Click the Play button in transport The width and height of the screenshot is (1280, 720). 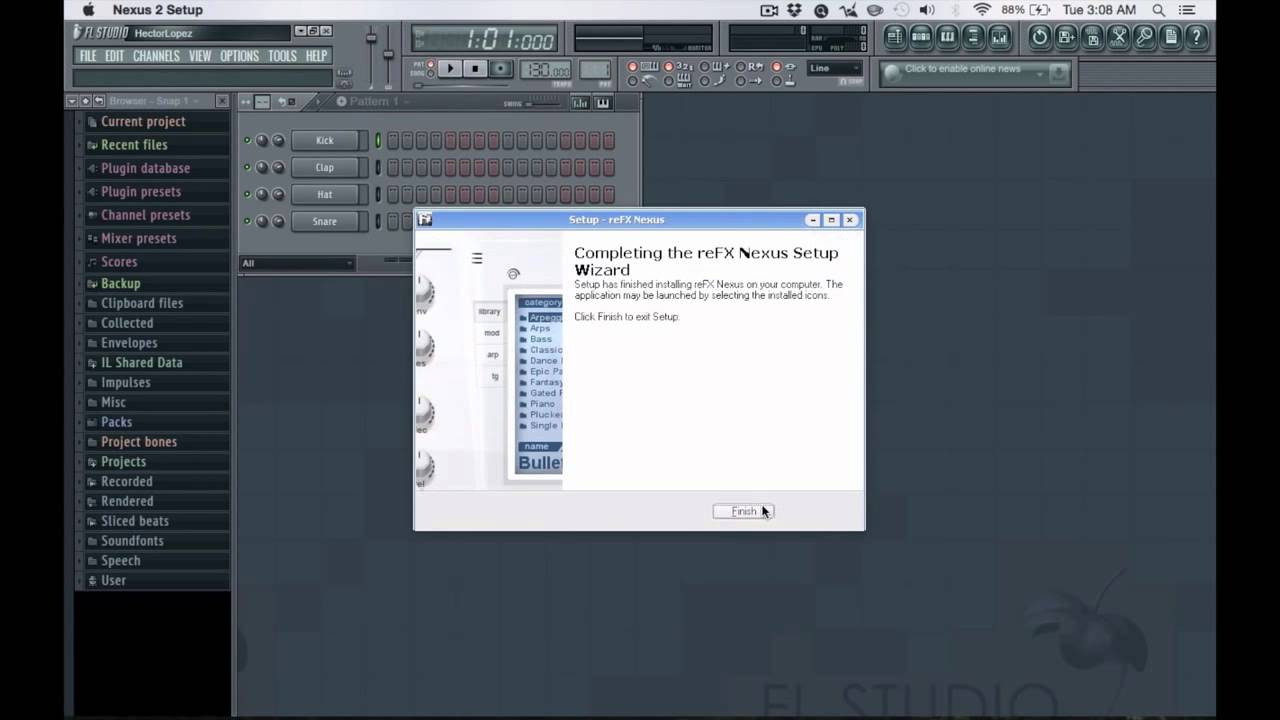pyautogui.click(x=450, y=68)
